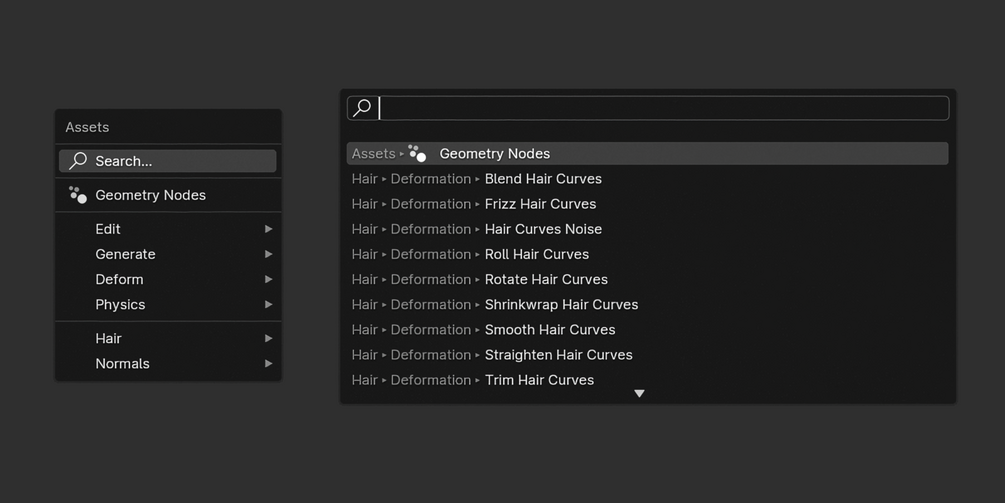
Task: Choose Trim Hair Curves in the list
Action: click(539, 380)
